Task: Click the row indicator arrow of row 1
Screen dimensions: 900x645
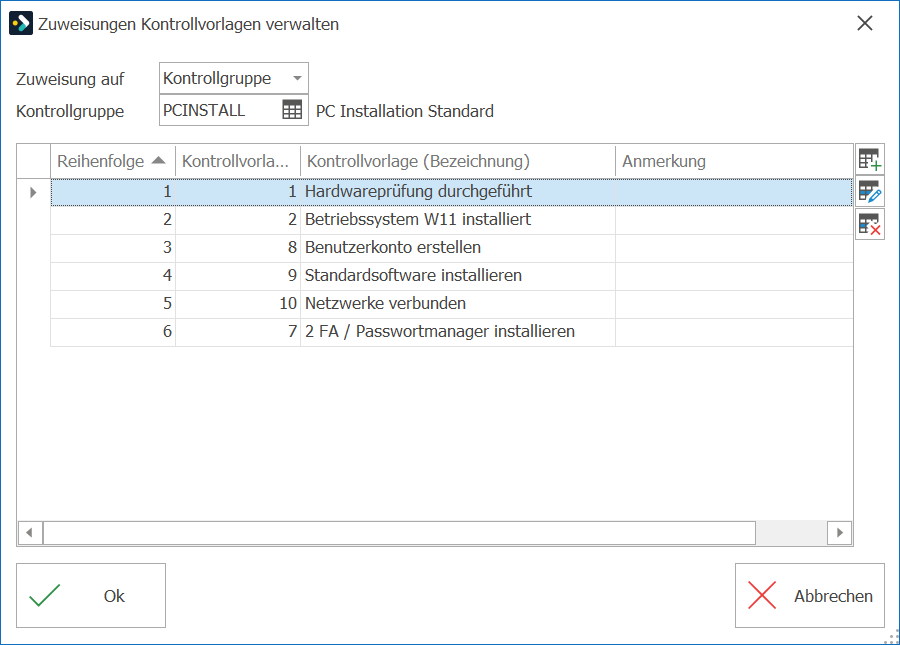Action: pyautogui.click(x=33, y=192)
